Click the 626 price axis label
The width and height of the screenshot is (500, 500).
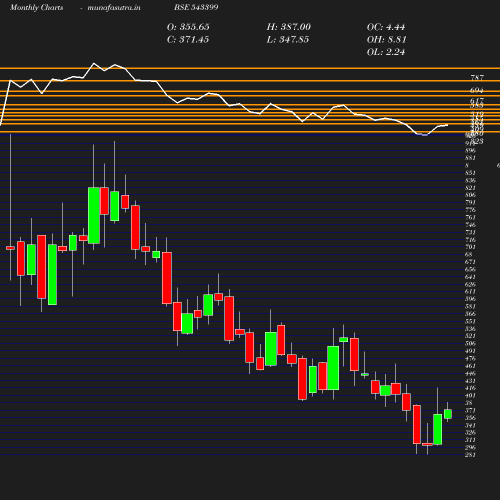470,284
